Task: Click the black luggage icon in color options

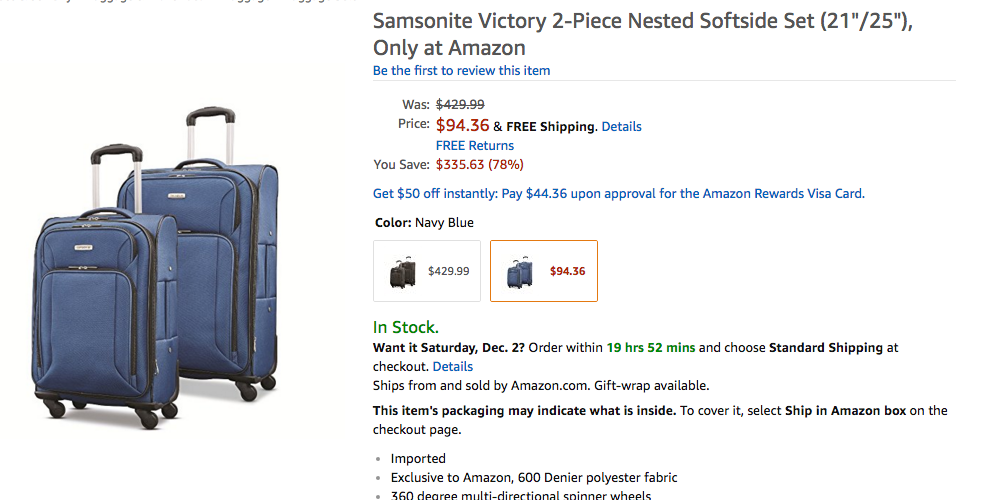Action: click(x=403, y=271)
